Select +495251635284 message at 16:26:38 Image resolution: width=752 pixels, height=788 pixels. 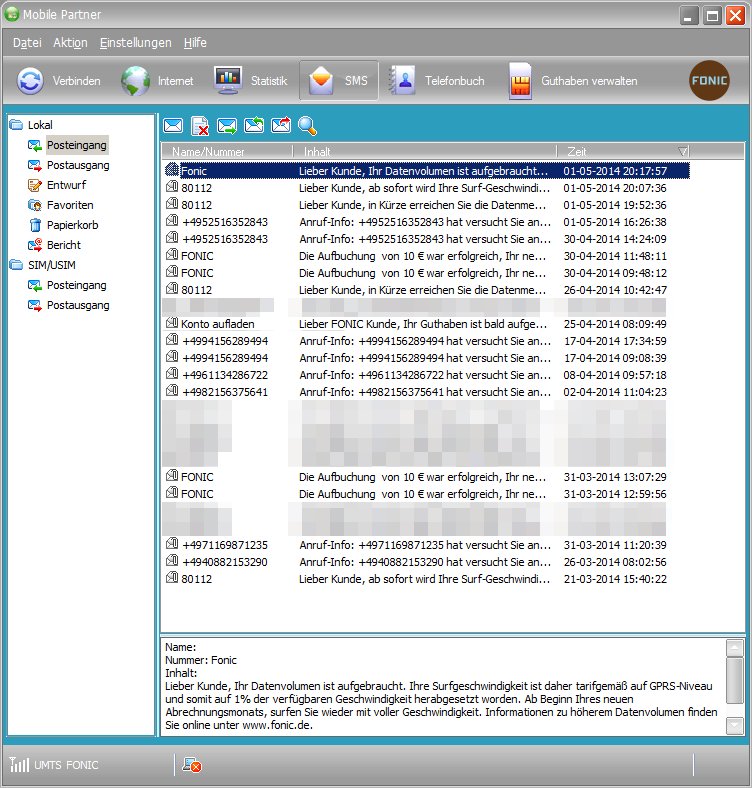tap(426, 222)
